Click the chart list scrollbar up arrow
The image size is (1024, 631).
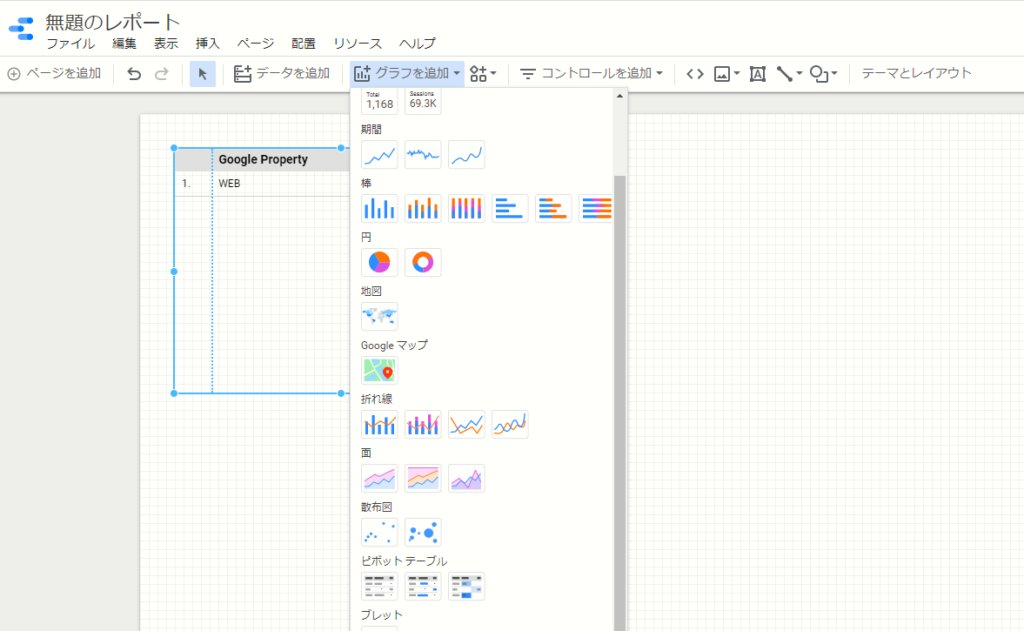pos(620,96)
